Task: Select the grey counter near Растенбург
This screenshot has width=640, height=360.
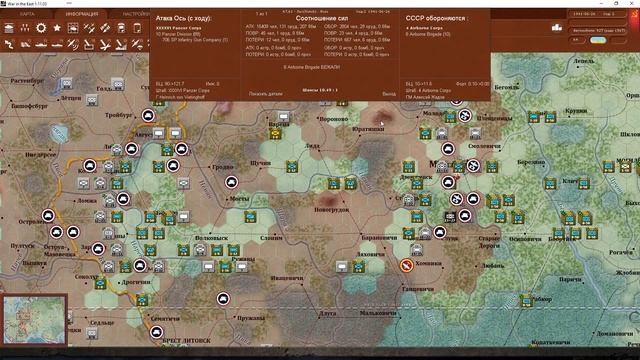Action: point(67,84)
